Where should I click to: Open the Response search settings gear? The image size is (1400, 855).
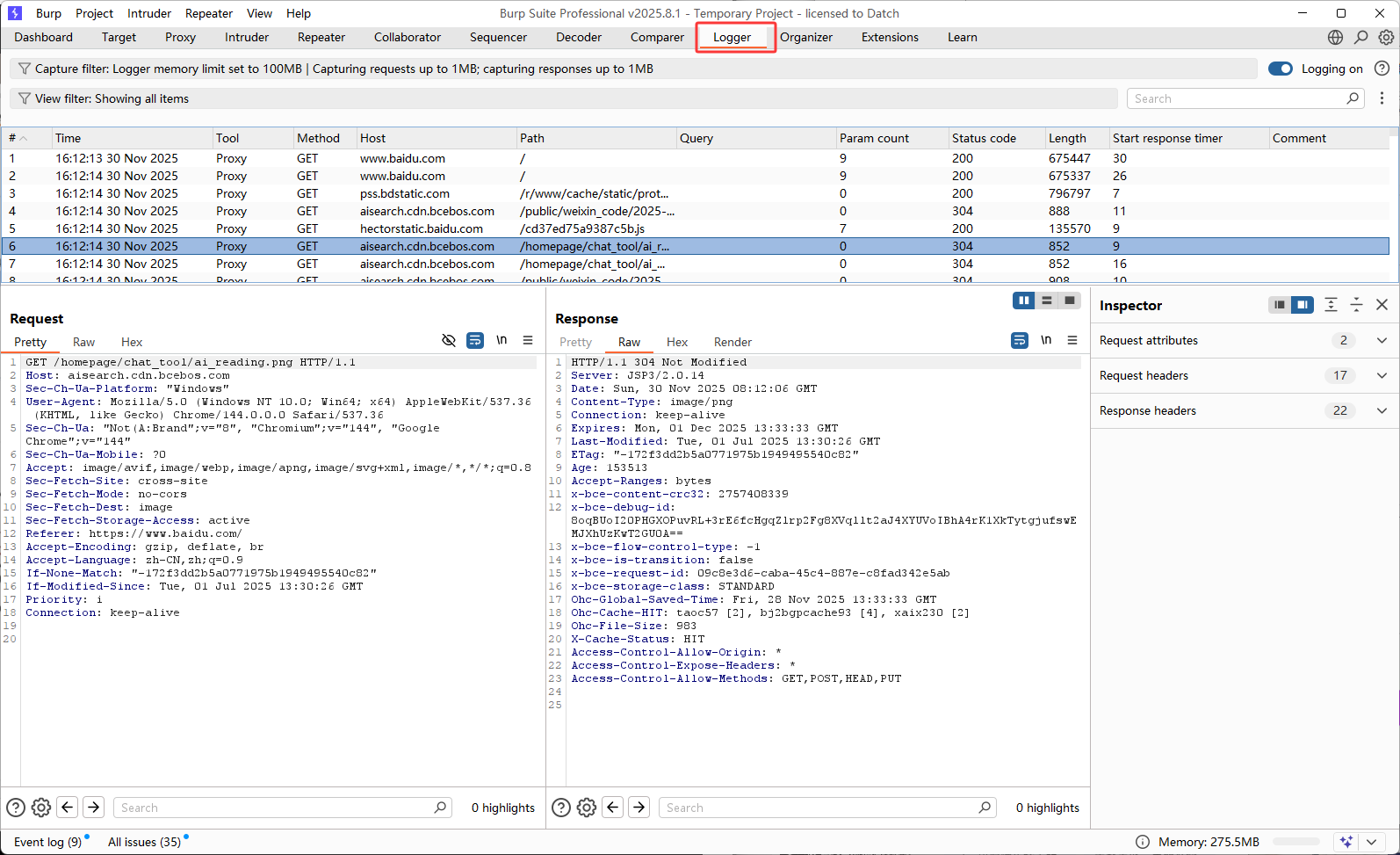pyautogui.click(x=587, y=808)
